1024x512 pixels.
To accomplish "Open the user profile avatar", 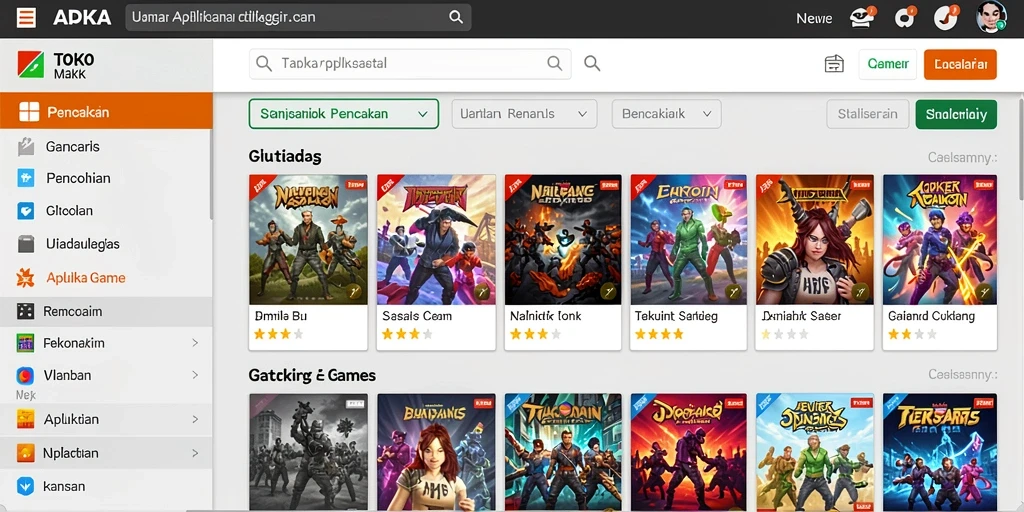I will coord(991,16).
